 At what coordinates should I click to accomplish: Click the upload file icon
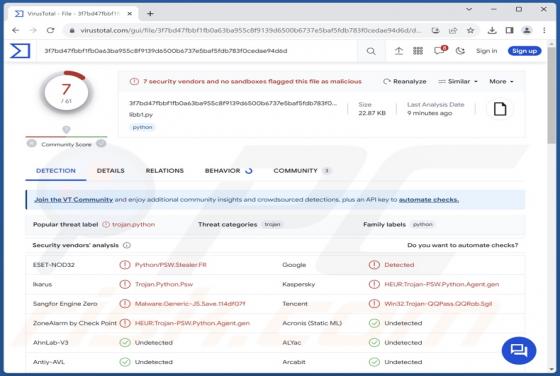[x=399, y=51]
